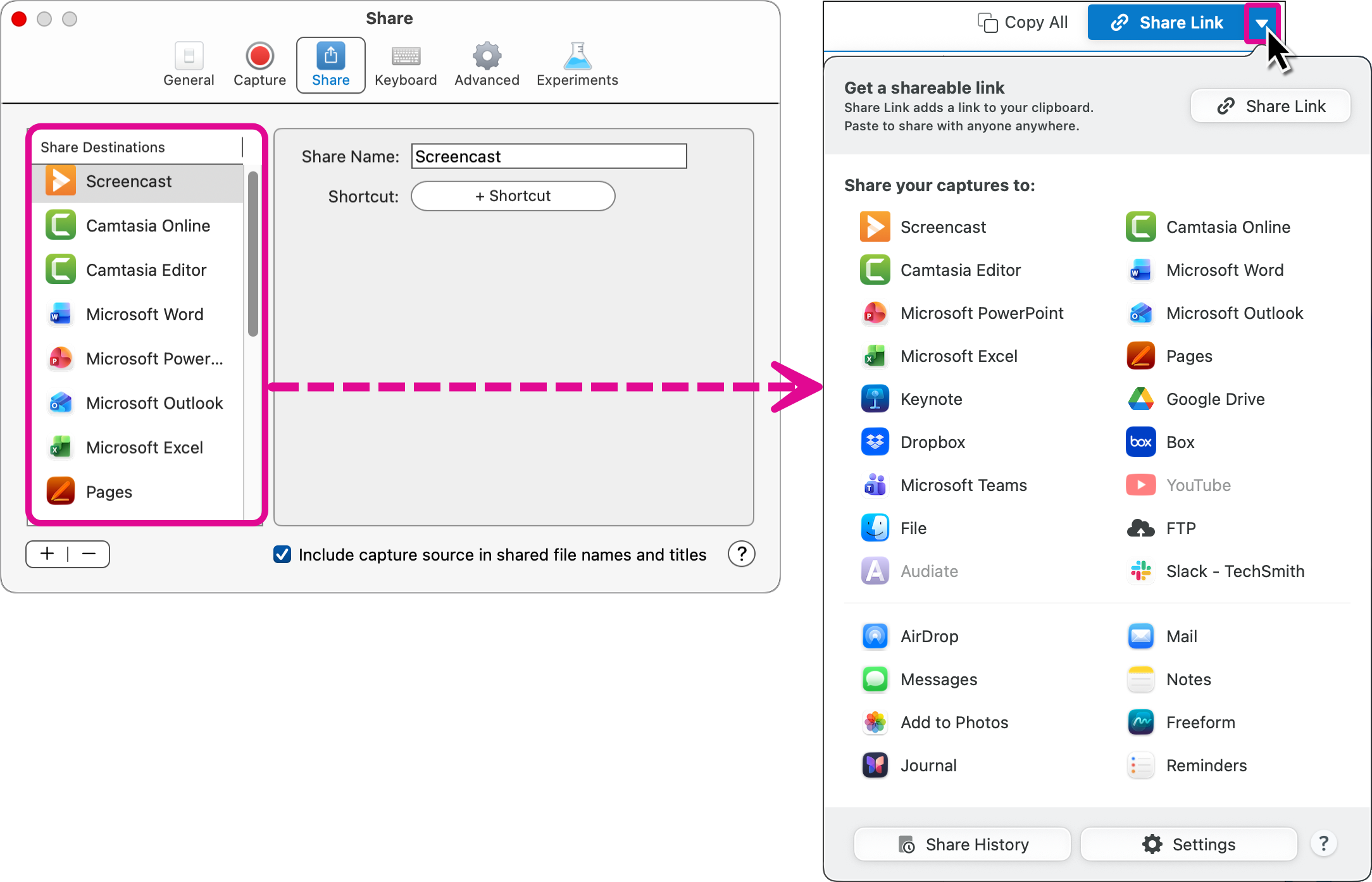This screenshot has height=882, width=1372.
Task: Click the Copy All button
Action: pyautogui.click(x=1023, y=22)
